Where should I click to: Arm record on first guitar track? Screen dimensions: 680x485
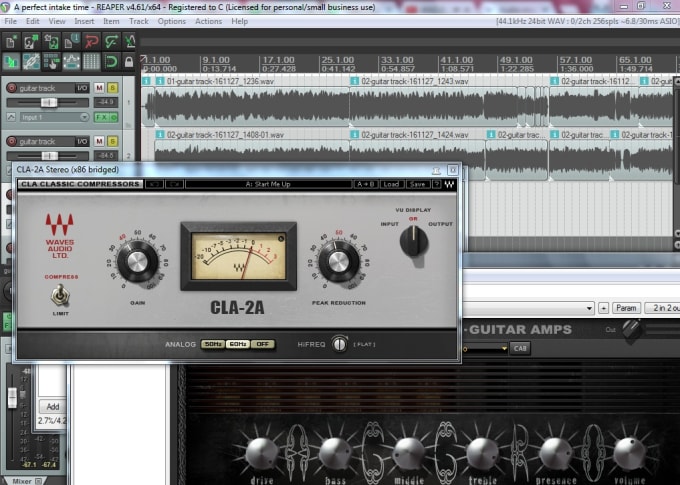[x=11, y=88]
